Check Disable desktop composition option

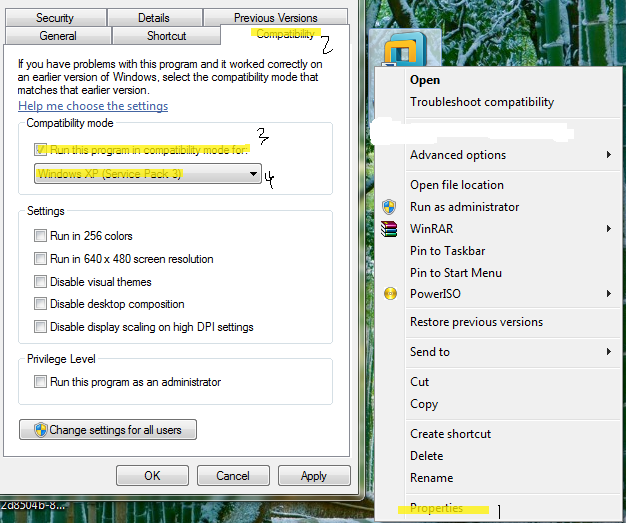coord(40,304)
